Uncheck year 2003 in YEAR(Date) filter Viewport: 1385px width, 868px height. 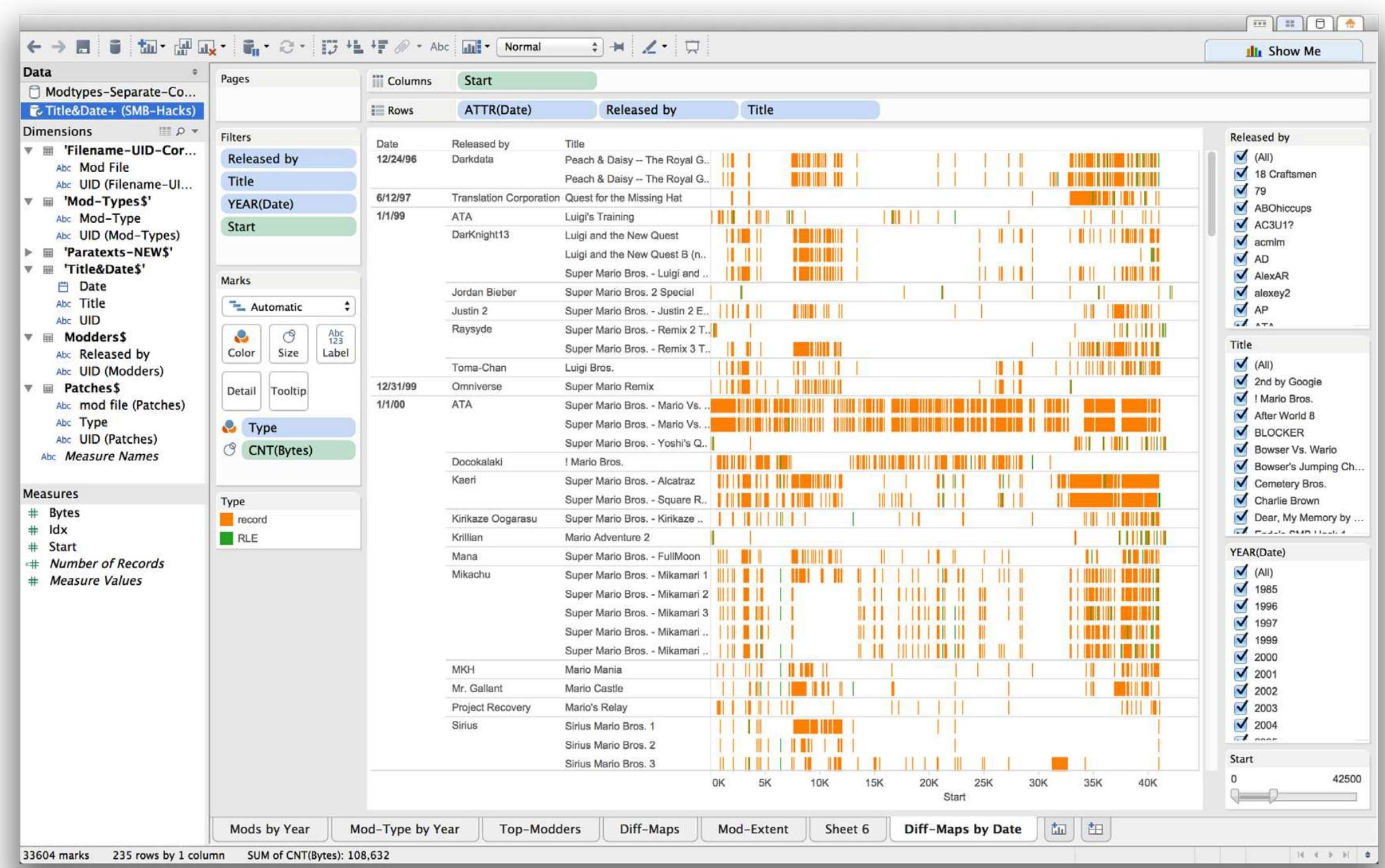pos(1241,708)
